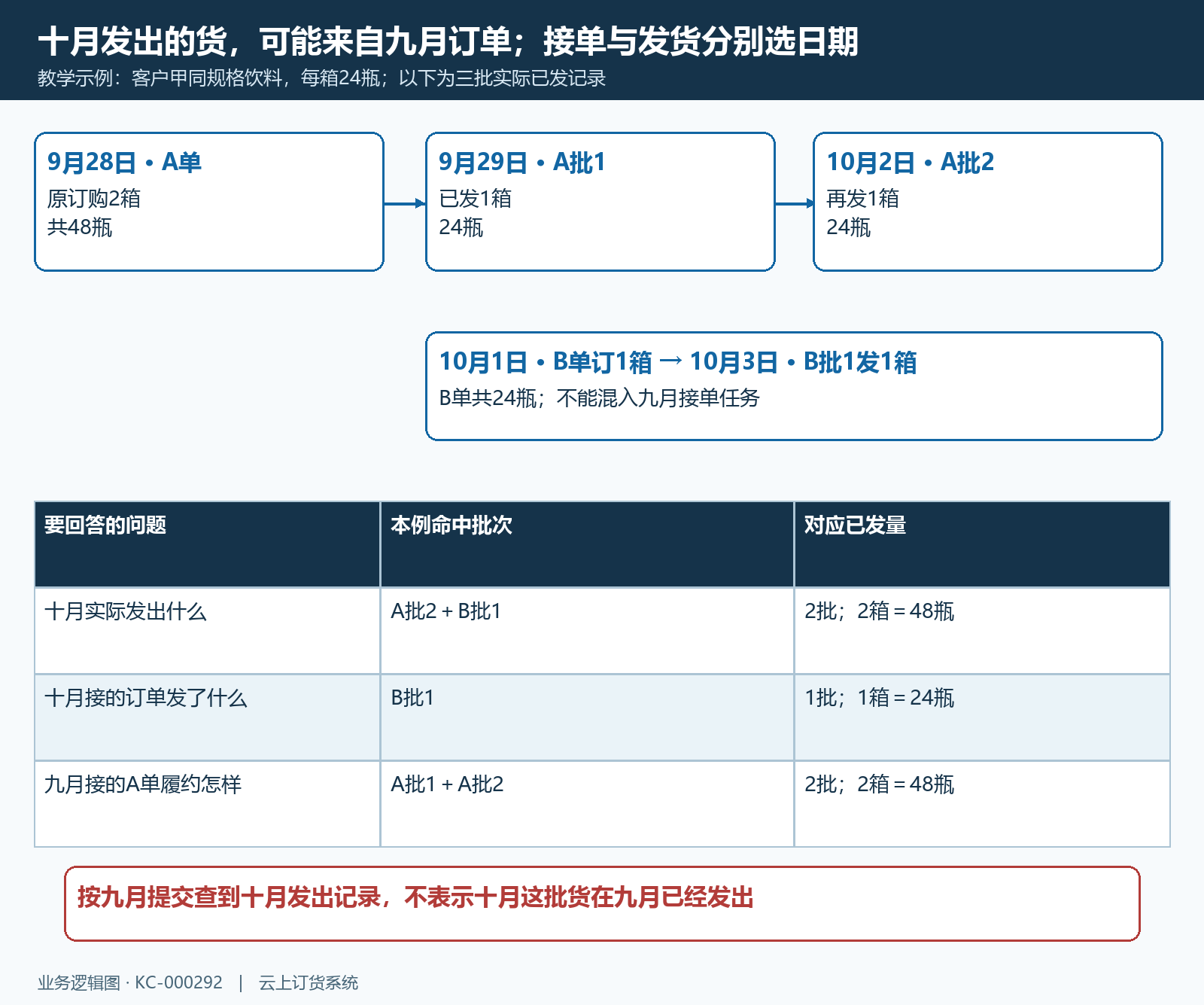Viewport: 1204px width, 1005px height.
Task: Click '再发1箱' in the A批2 card
Action: tap(863, 199)
